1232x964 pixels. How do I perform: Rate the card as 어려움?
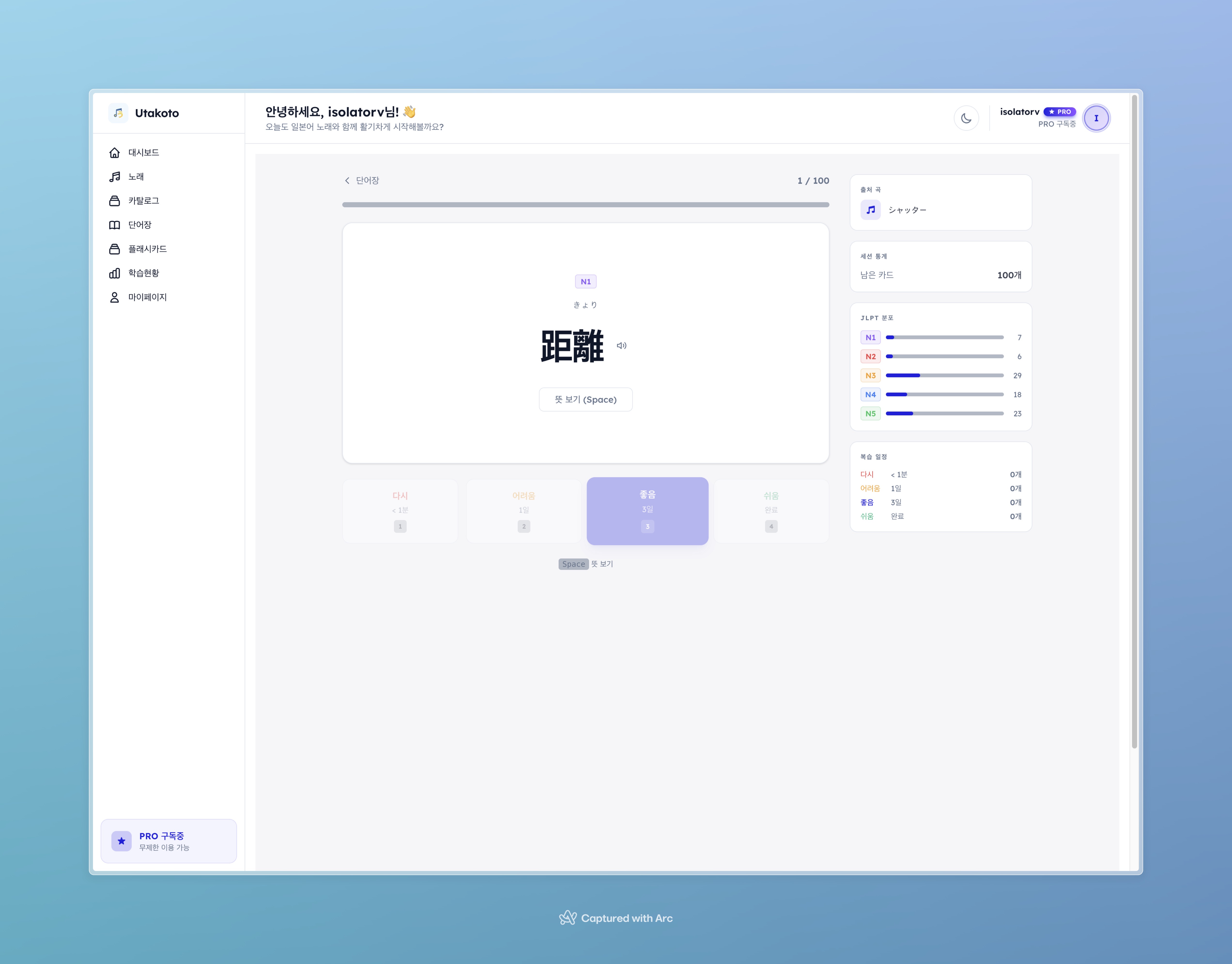click(524, 511)
